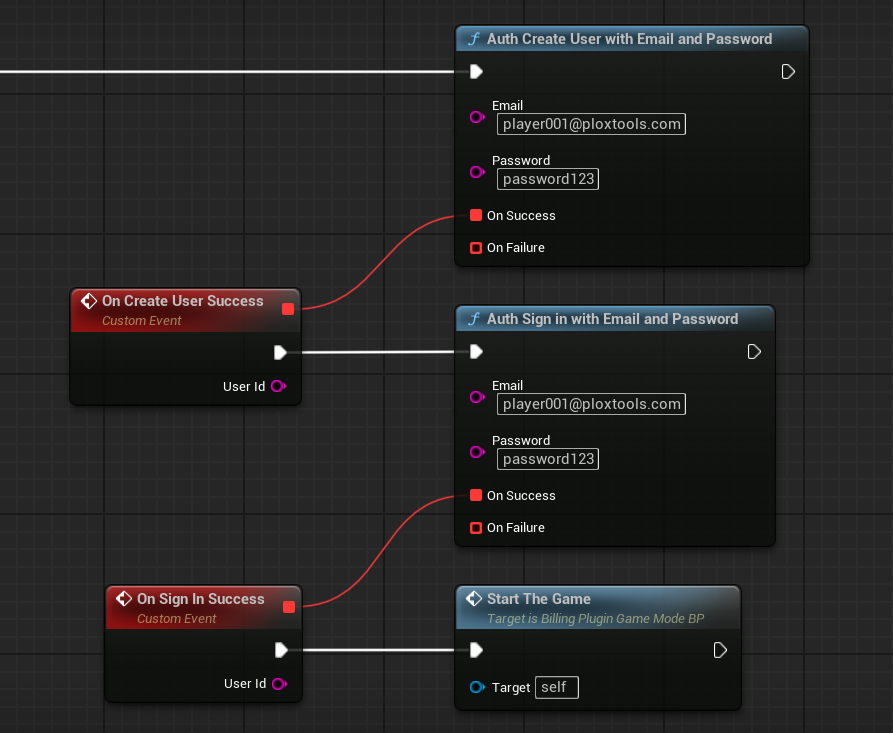Viewport: 893px width, 733px height.
Task: Click Email field in Auth Create User node
Action: 591,124
